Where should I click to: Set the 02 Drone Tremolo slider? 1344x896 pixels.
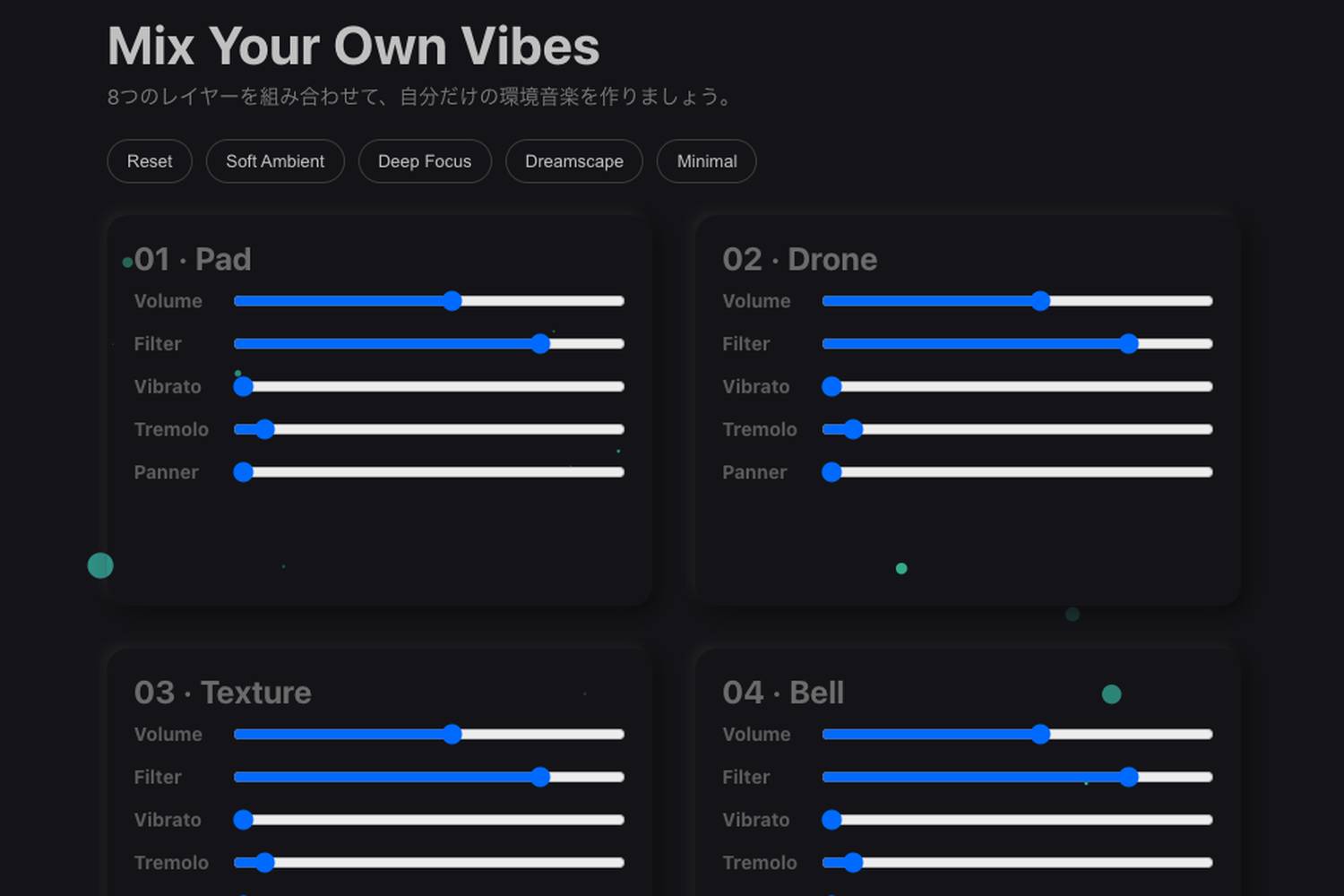pos(1018,429)
